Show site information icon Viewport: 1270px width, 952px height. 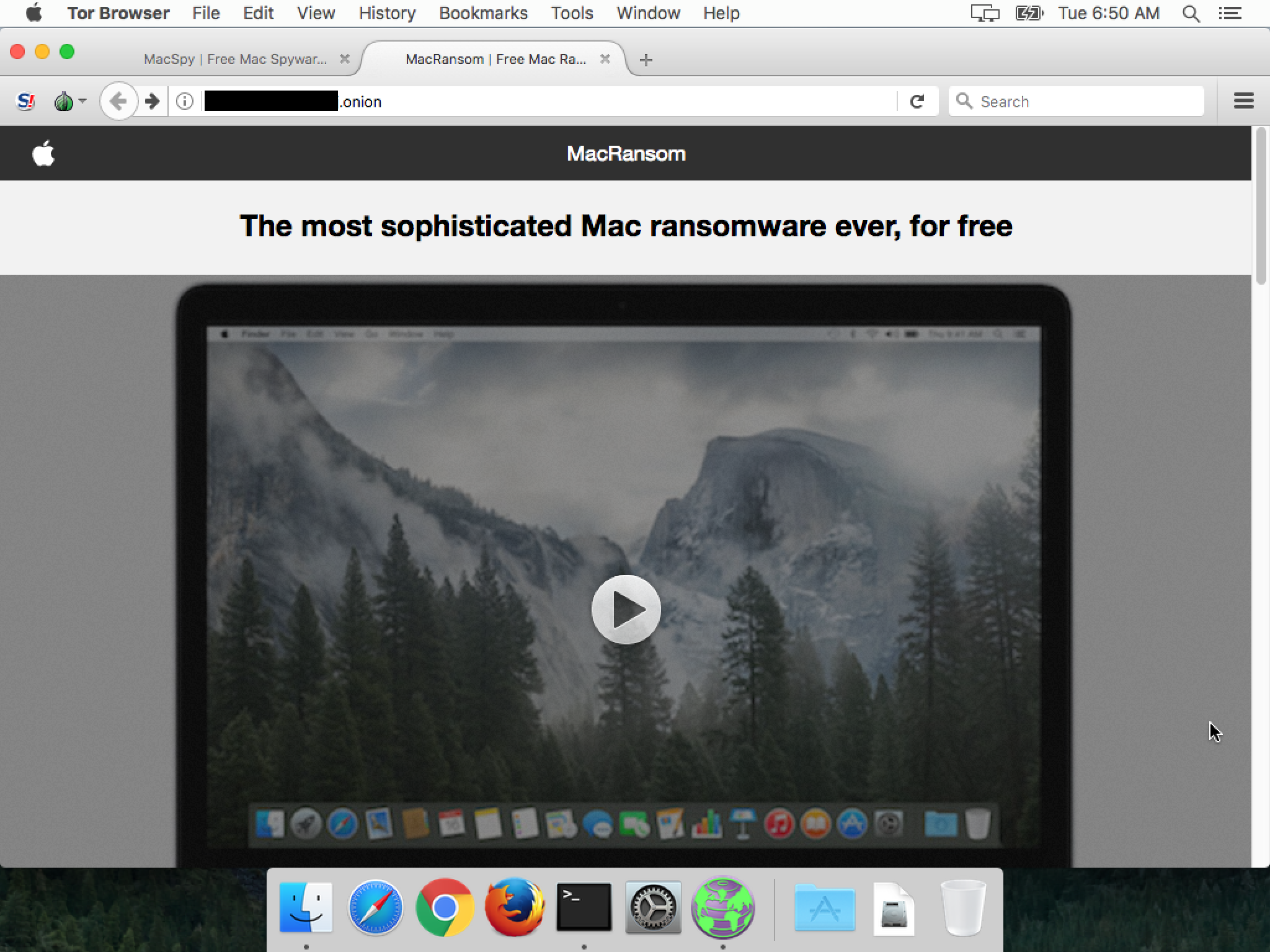coord(184,101)
